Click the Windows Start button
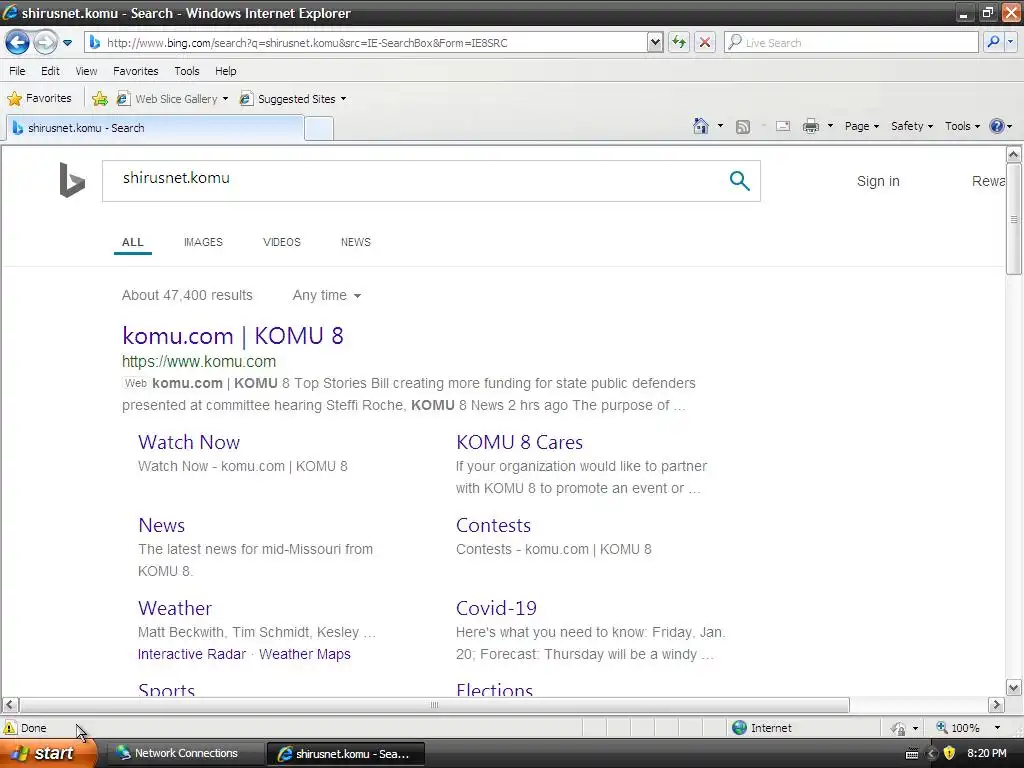The height and width of the screenshot is (768, 1024). (x=47, y=754)
